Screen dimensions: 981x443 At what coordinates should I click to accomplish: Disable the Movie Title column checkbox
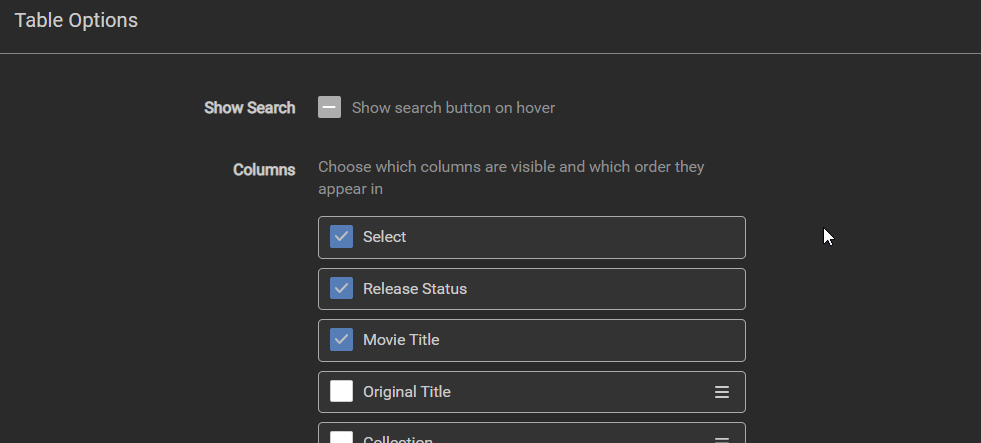point(342,340)
